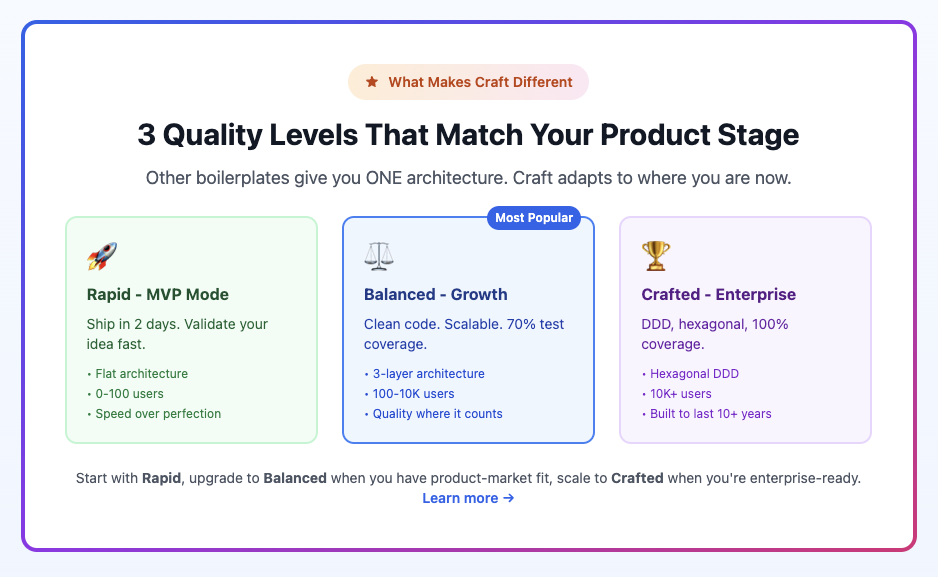Select the What Makes Craft Different pill

coord(468,82)
